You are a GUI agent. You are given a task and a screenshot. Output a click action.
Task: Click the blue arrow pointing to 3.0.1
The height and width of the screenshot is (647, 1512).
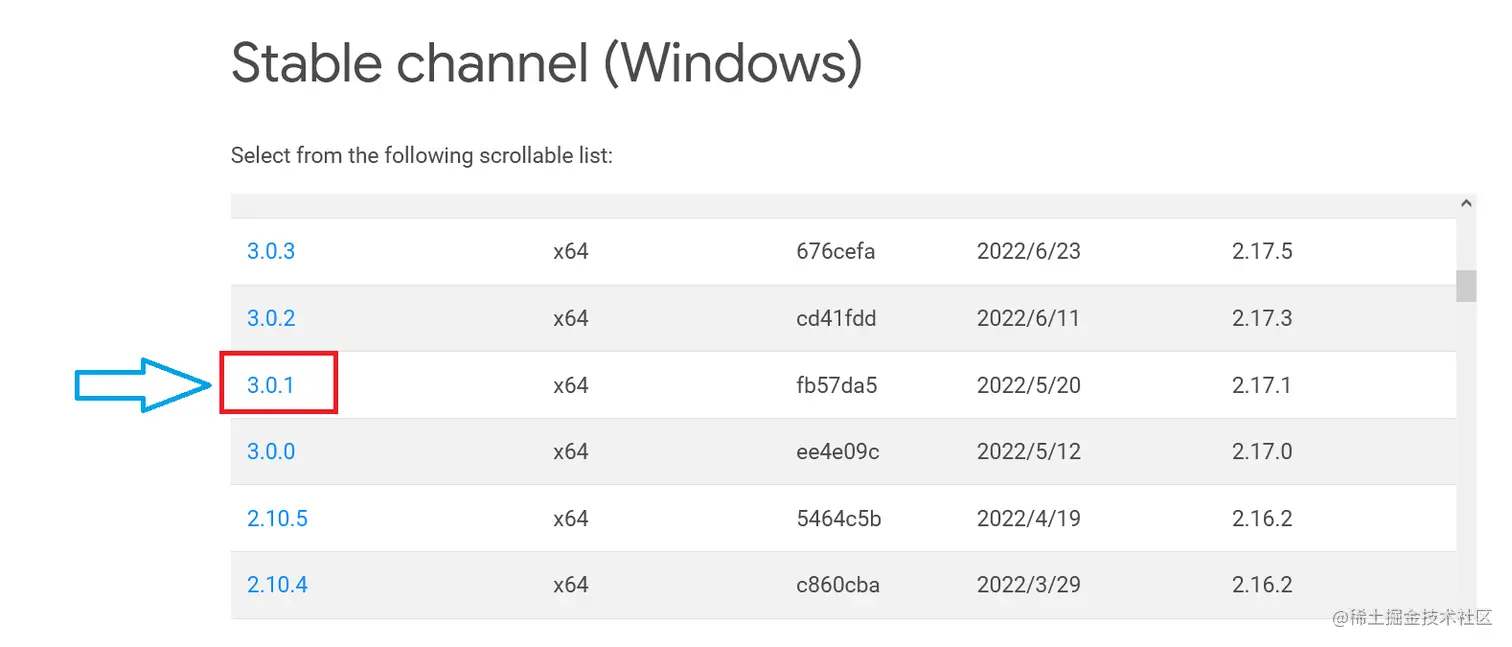143,384
